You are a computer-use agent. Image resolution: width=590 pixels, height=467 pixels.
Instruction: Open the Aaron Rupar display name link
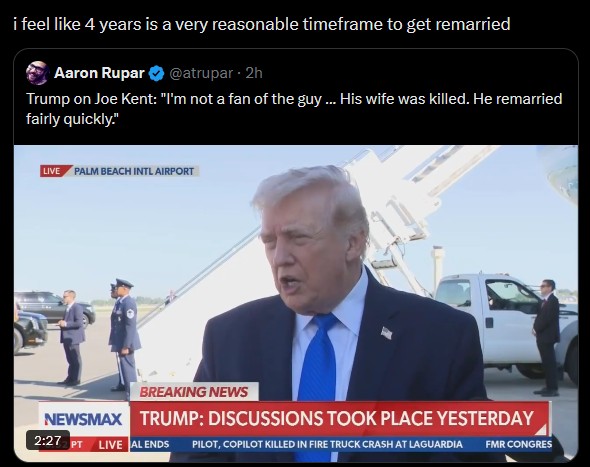pyautogui.click(x=99, y=73)
